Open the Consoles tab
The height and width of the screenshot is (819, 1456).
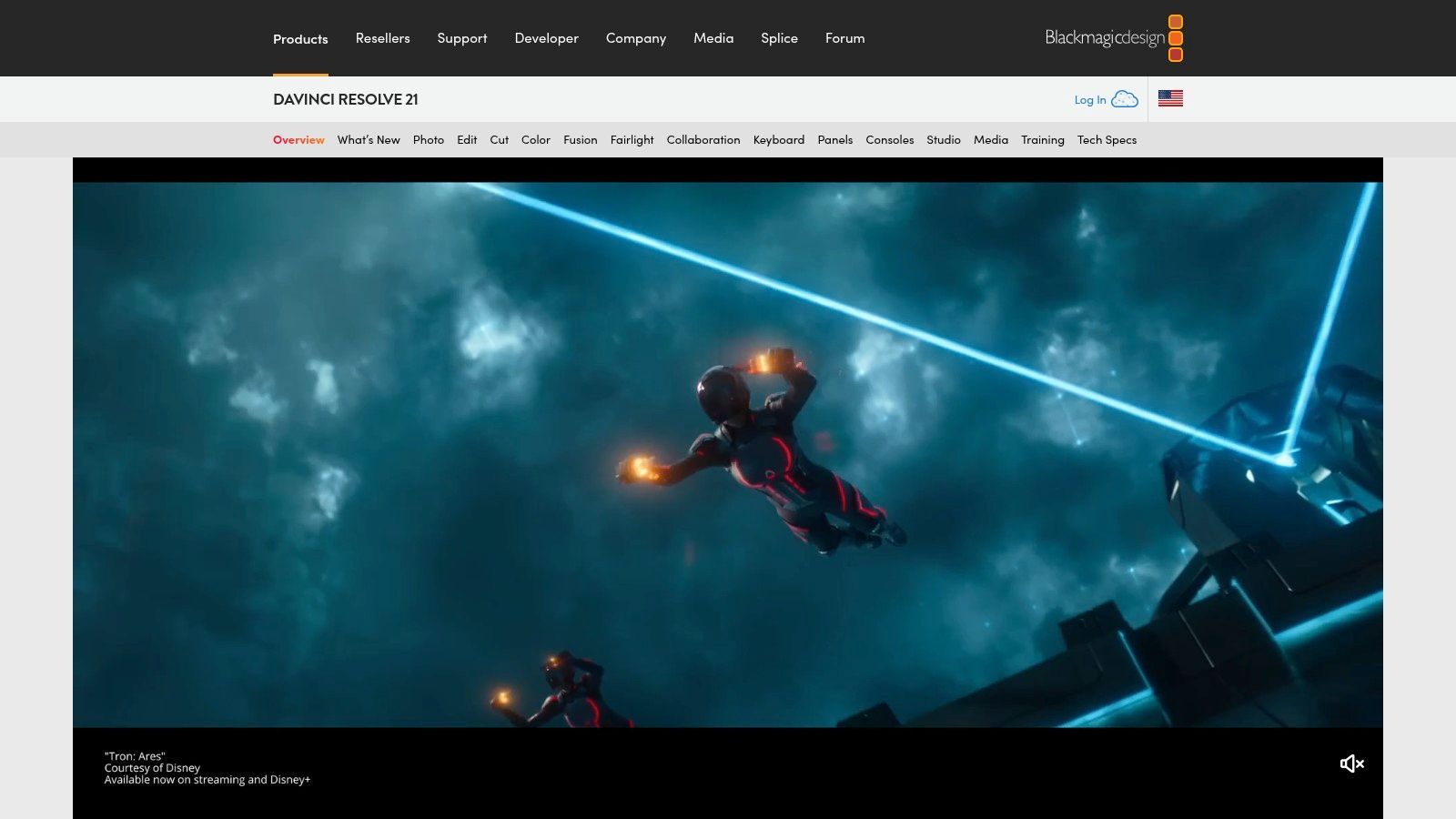[890, 140]
